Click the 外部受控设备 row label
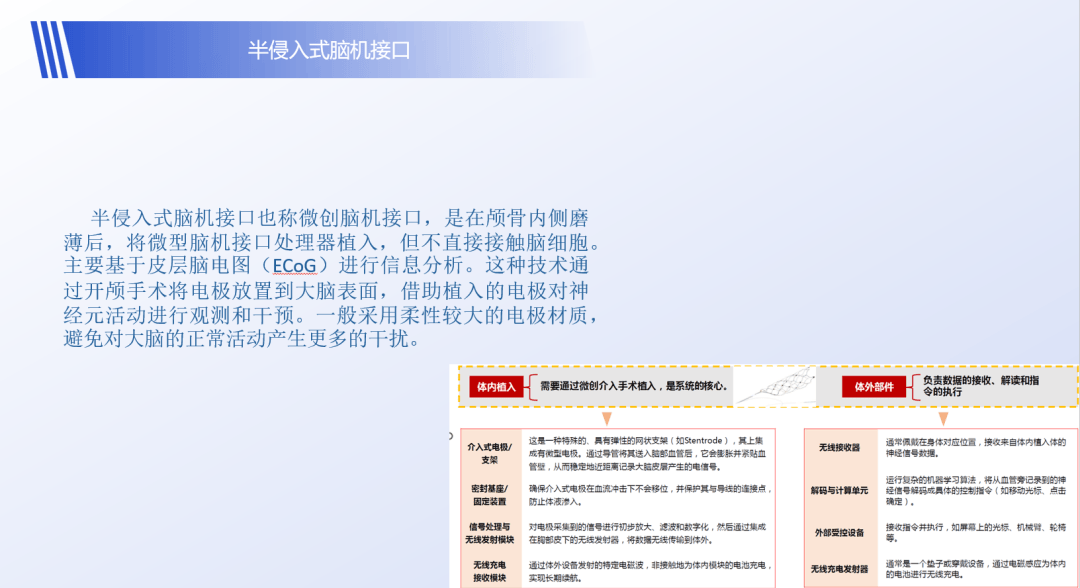This screenshot has height=588, width=1080. point(839,533)
